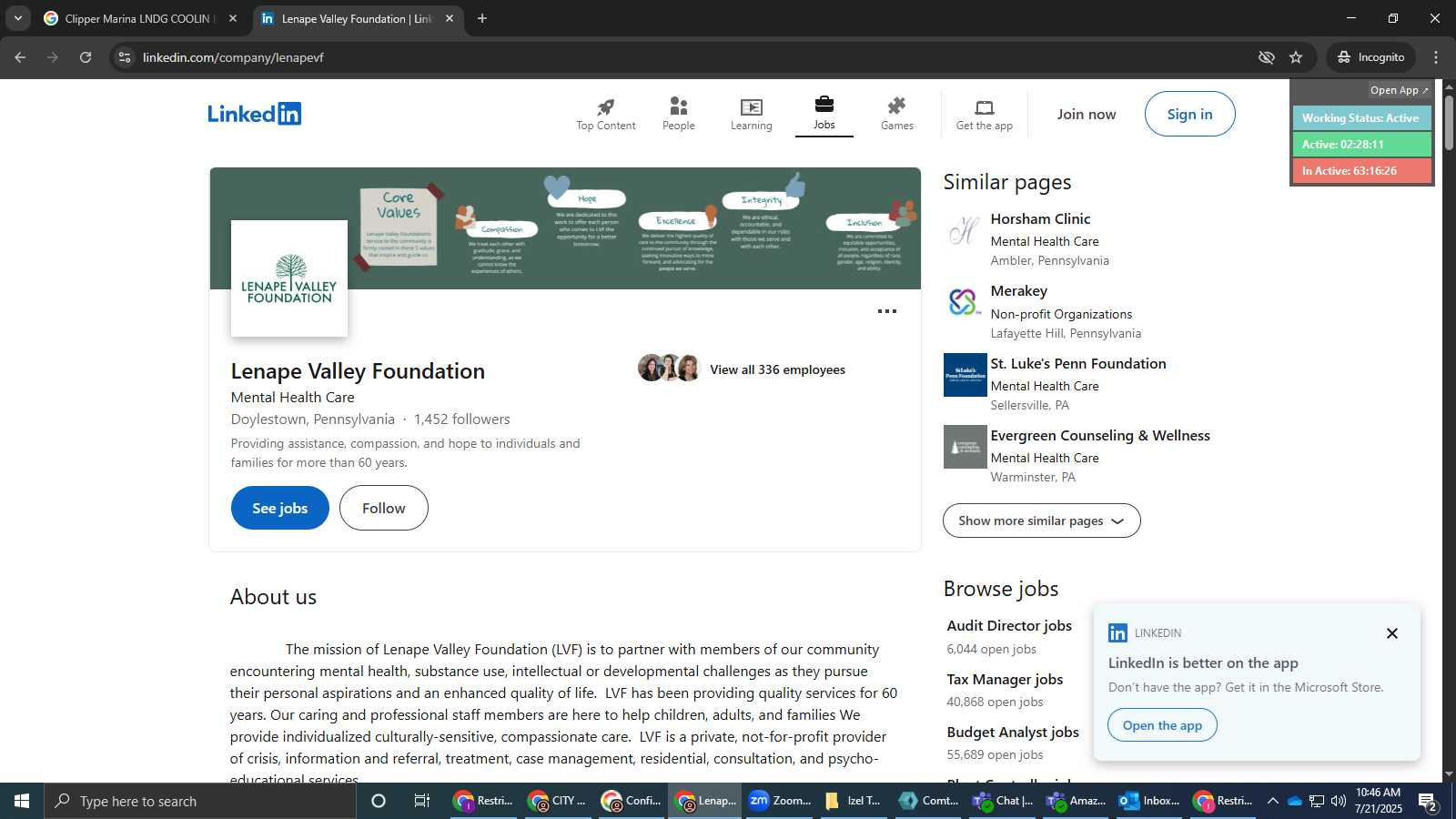Viewport: 1456px width, 819px height.
Task: Close the LinkedIn app popup
Action: (1391, 633)
